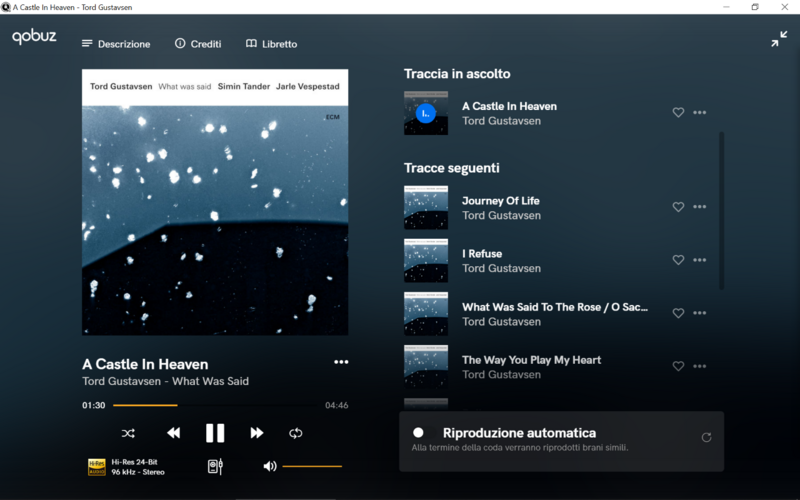Viewport: 800px width, 500px height.
Task: Click the playing A Castle In Heaven thumbnail
Action: [426, 113]
